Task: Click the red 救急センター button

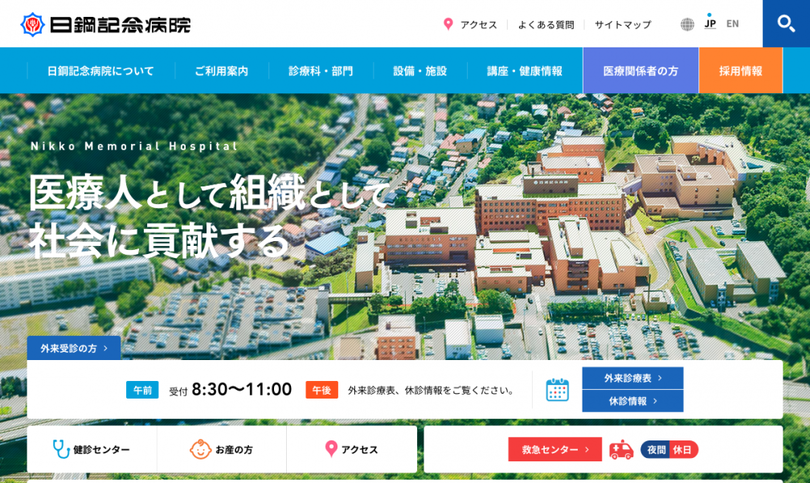Action: point(555,449)
